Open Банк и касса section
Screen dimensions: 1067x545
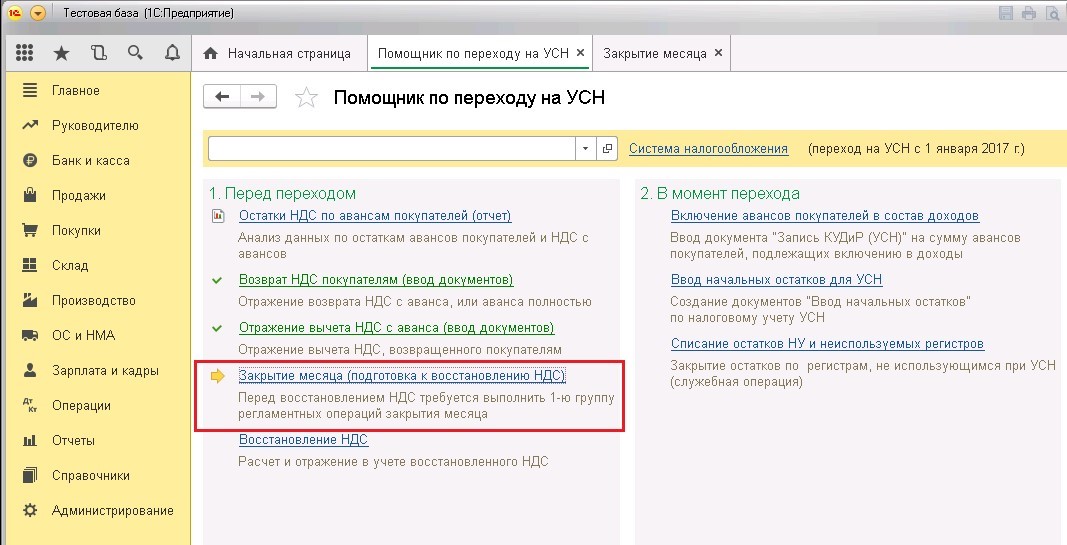pyautogui.click(x=91, y=161)
